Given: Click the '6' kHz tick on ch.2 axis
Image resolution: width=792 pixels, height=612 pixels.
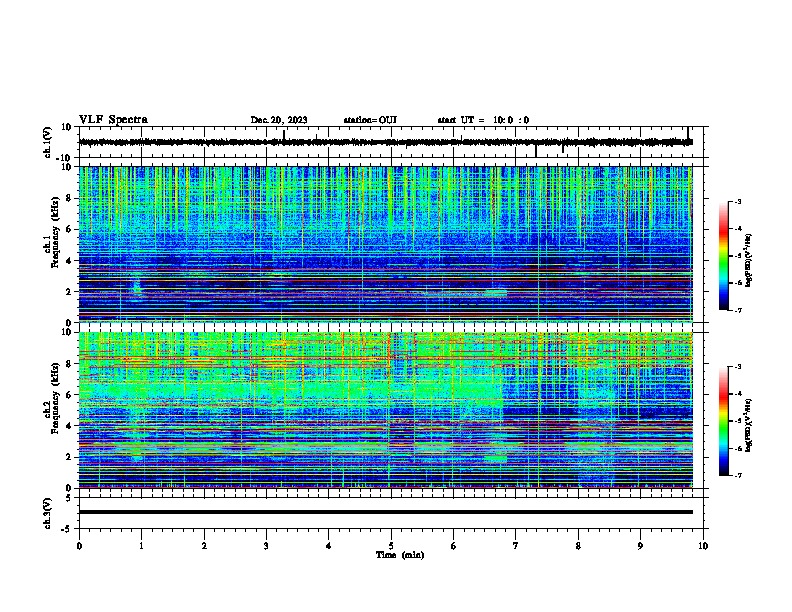Looking at the screenshot, I should coord(69,395).
